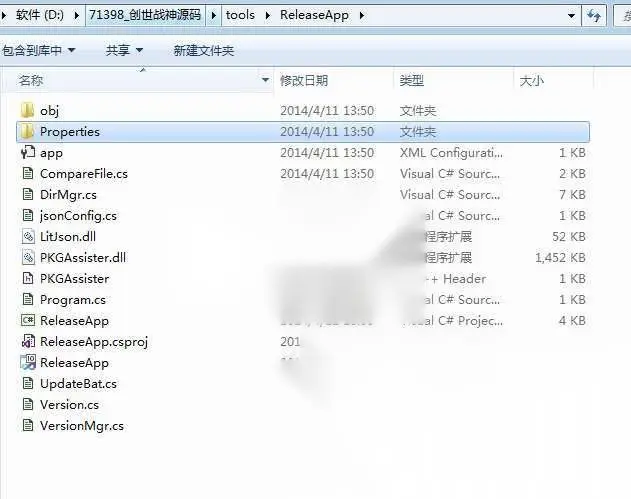Select the file name UpdateBat.cs
Viewport: 631px width, 499px height.
pos(78,384)
